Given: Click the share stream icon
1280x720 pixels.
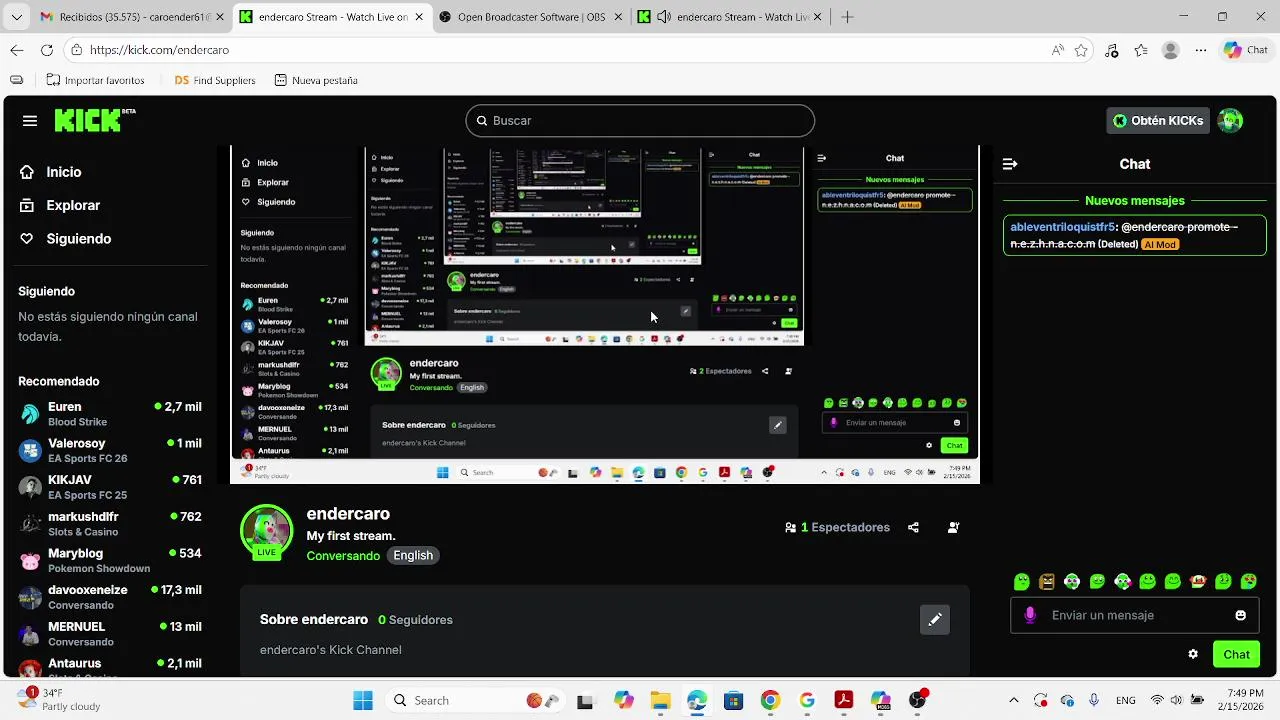Looking at the screenshot, I should (913, 527).
